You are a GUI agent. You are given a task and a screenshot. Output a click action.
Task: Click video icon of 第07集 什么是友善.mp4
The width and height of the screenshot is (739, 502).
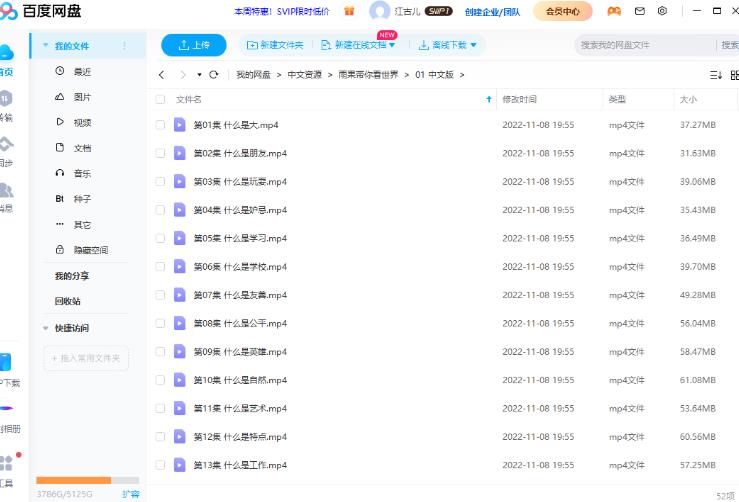point(180,295)
